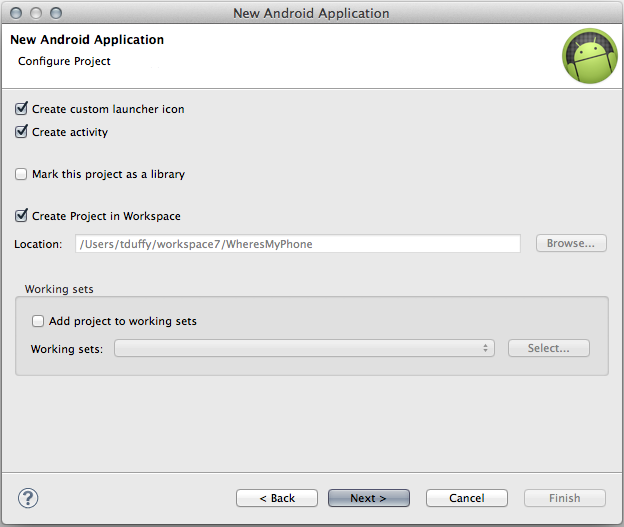
Task: Open the working sets Select... dialog
Action: pyautogui.click(x=548, y=348)
